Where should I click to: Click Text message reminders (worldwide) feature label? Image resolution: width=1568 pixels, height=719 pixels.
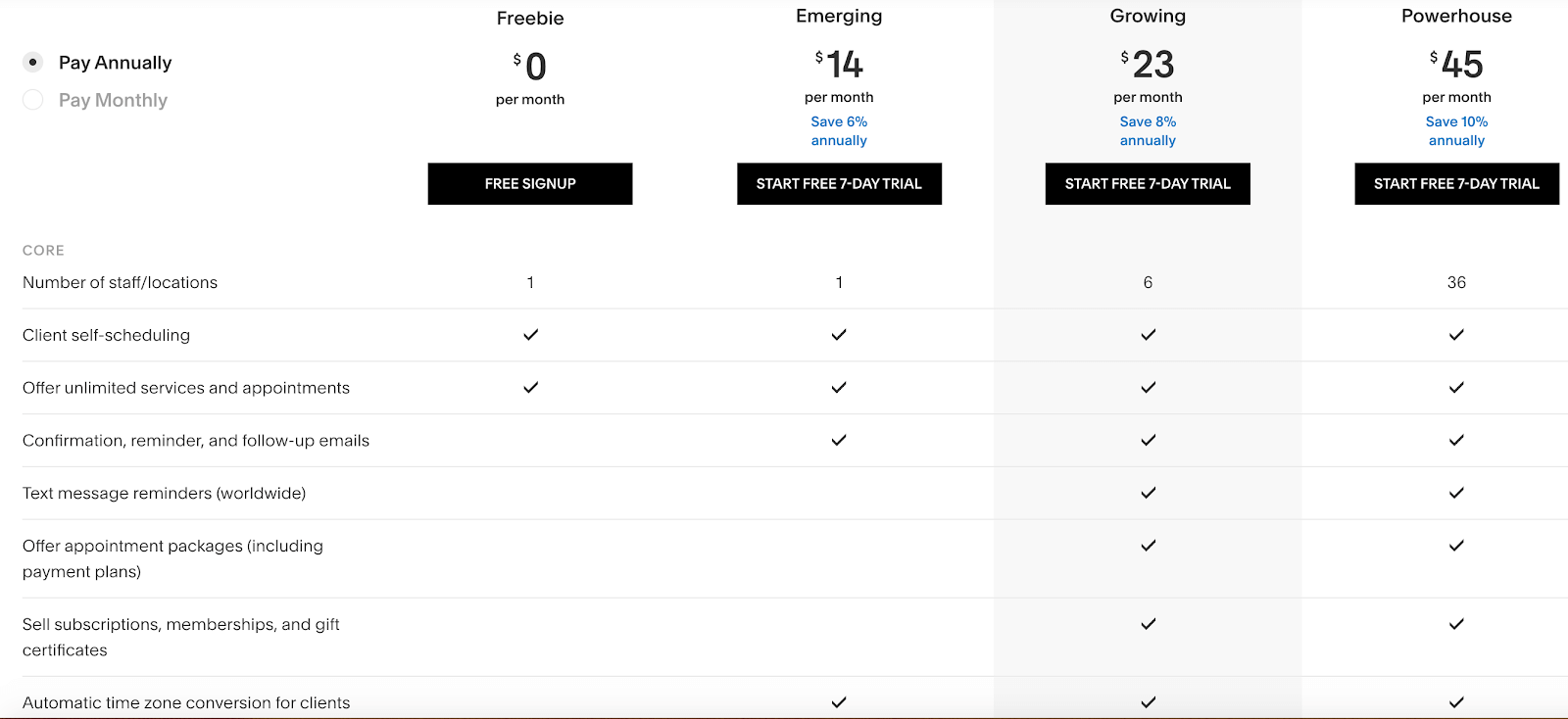(165, 494)
